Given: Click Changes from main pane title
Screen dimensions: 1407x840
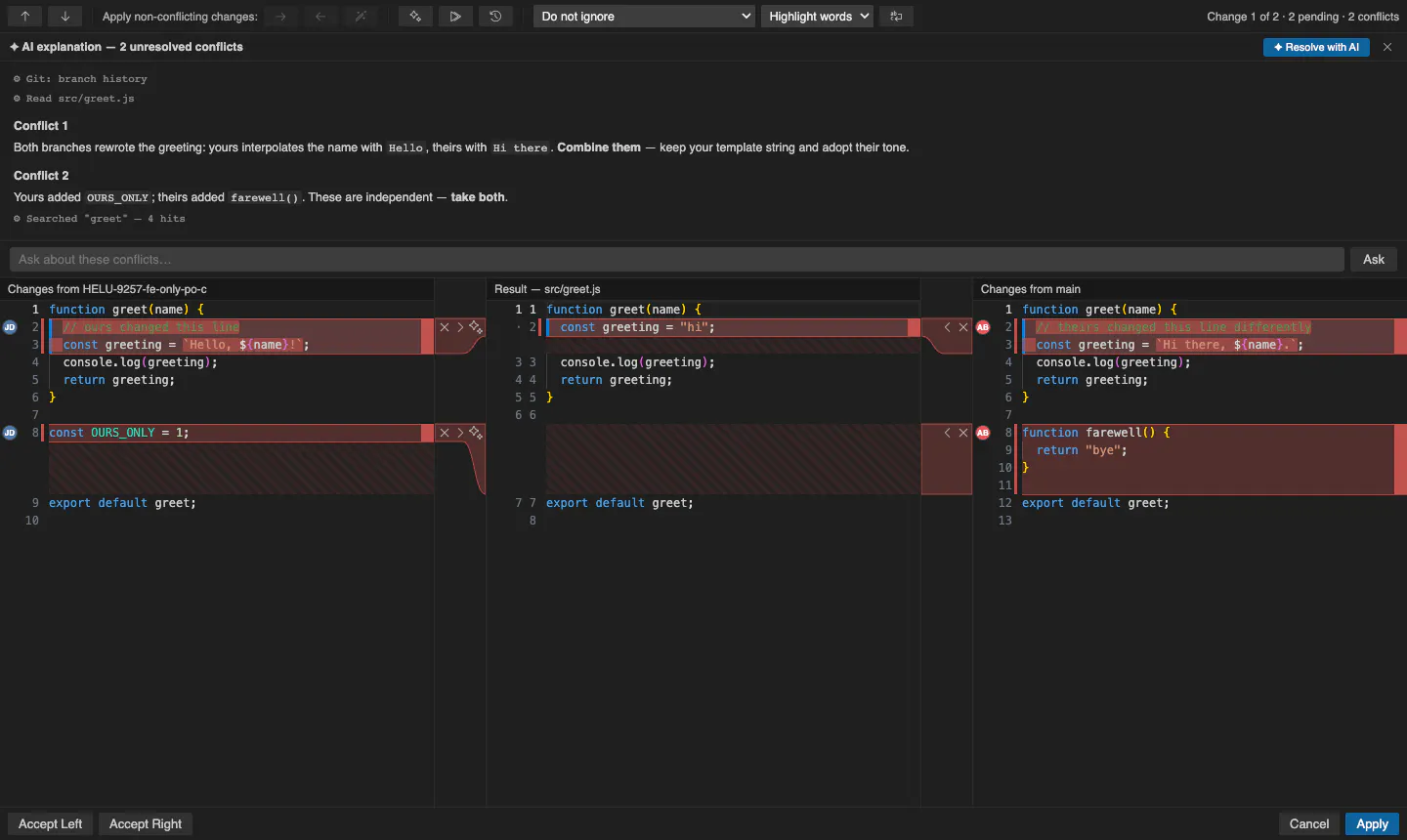Looking at the screenshot, I should click(x=1031, y=289).
